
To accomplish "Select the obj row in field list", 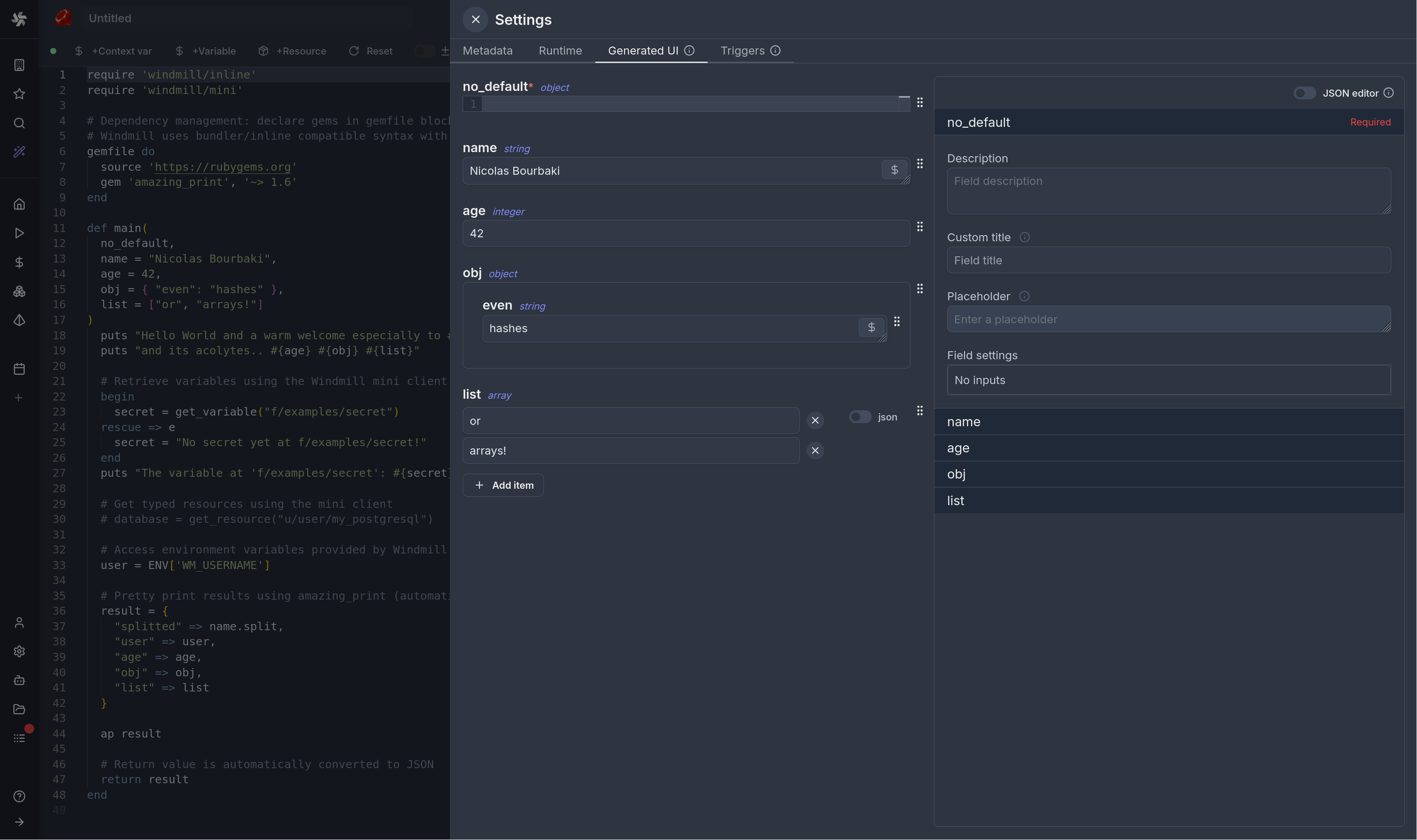I will [x=1168, y=475].
